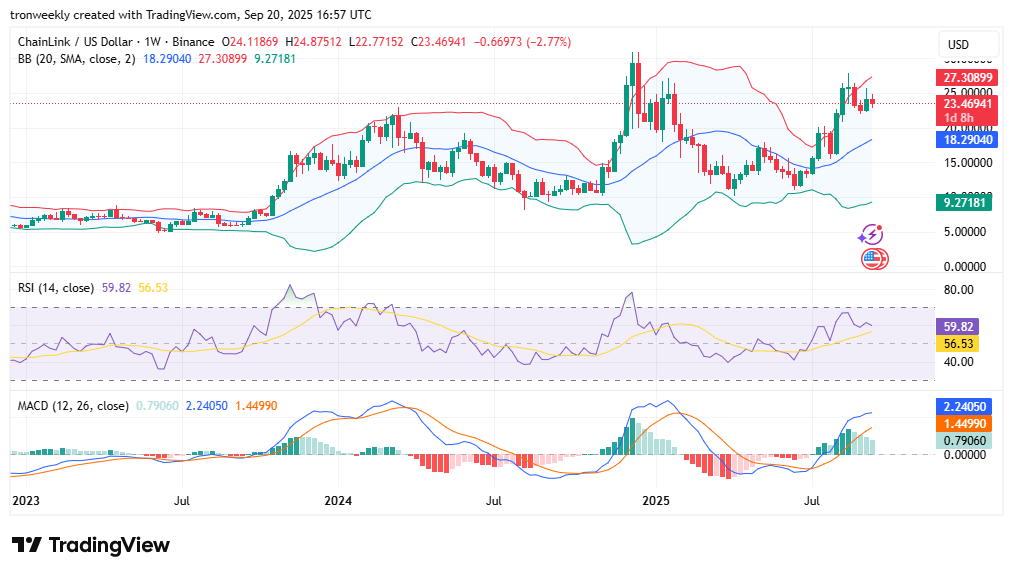Click the 2025 time axis label
The width and height of the screenshot is (1013, 575).
(656, 501)
